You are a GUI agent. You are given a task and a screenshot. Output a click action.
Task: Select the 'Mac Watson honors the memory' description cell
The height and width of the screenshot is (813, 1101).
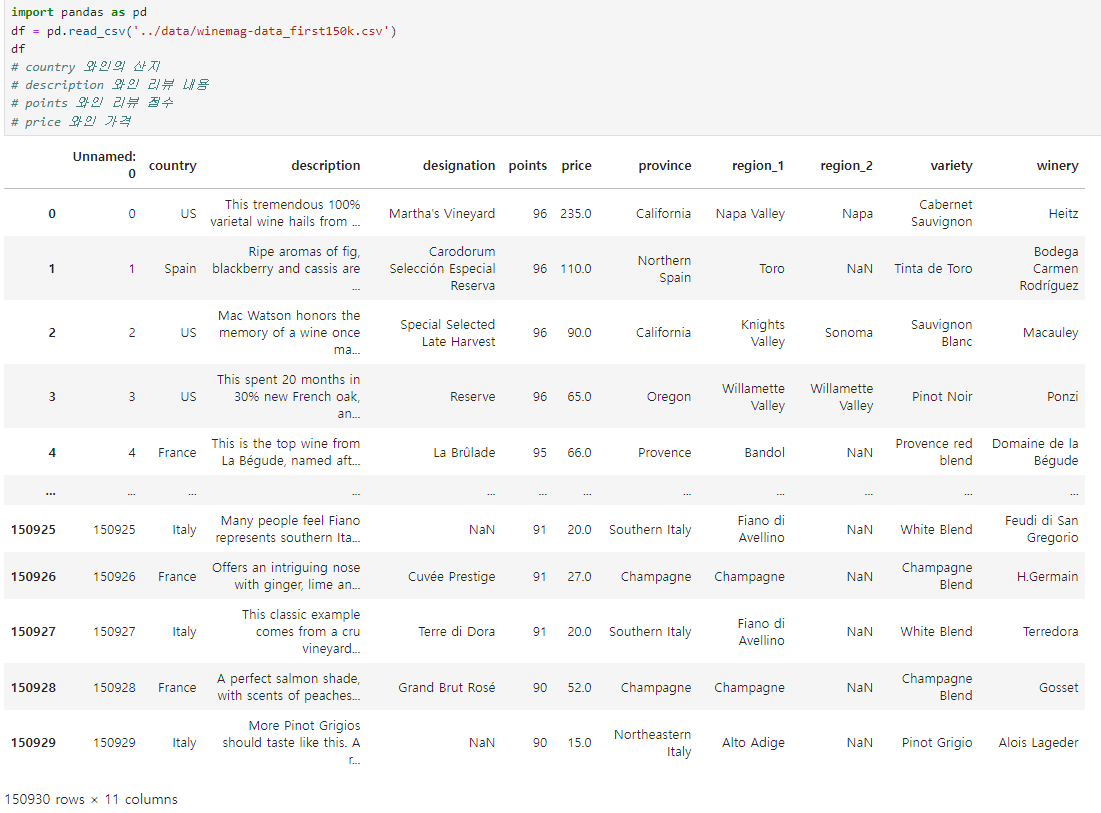(289, 333)
